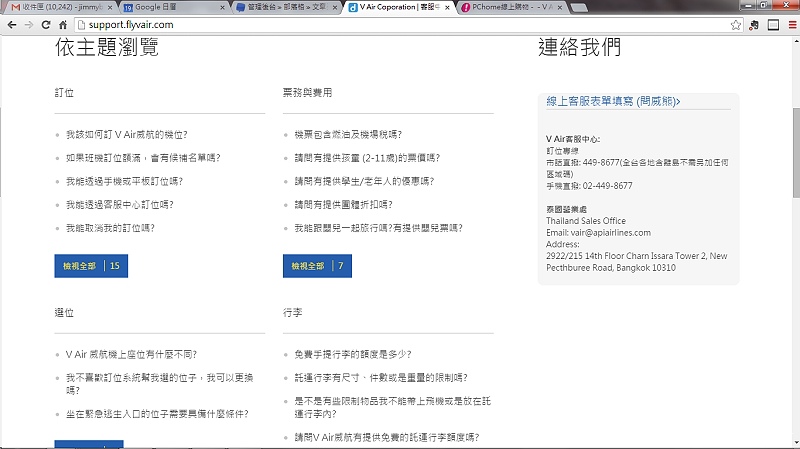Open FAQ 請問有提供團體折扣嗎?
This screenshot has height=449, width=800.
click(343, 205)
